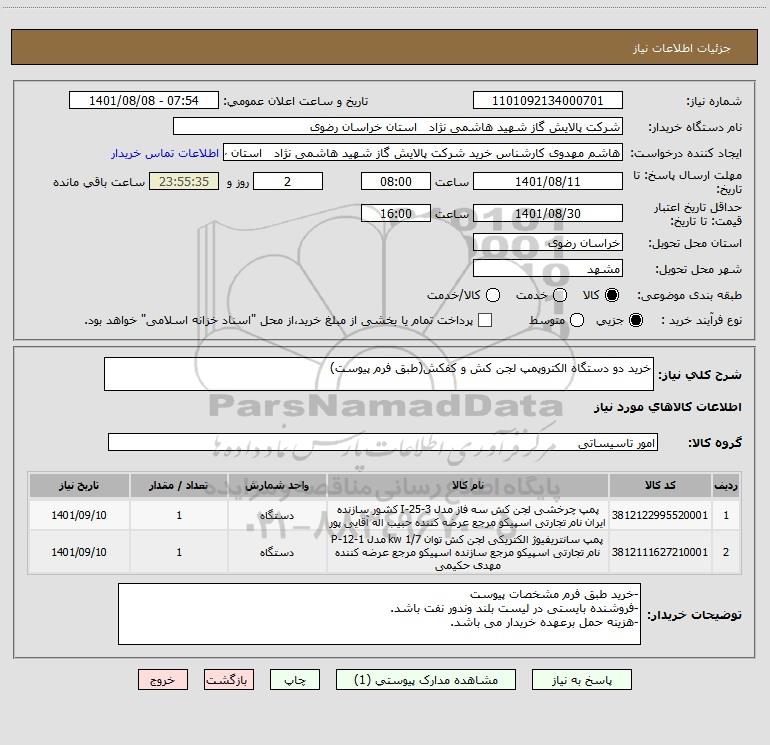Click the واحد شمارش column header

click(x=277, y=485)
